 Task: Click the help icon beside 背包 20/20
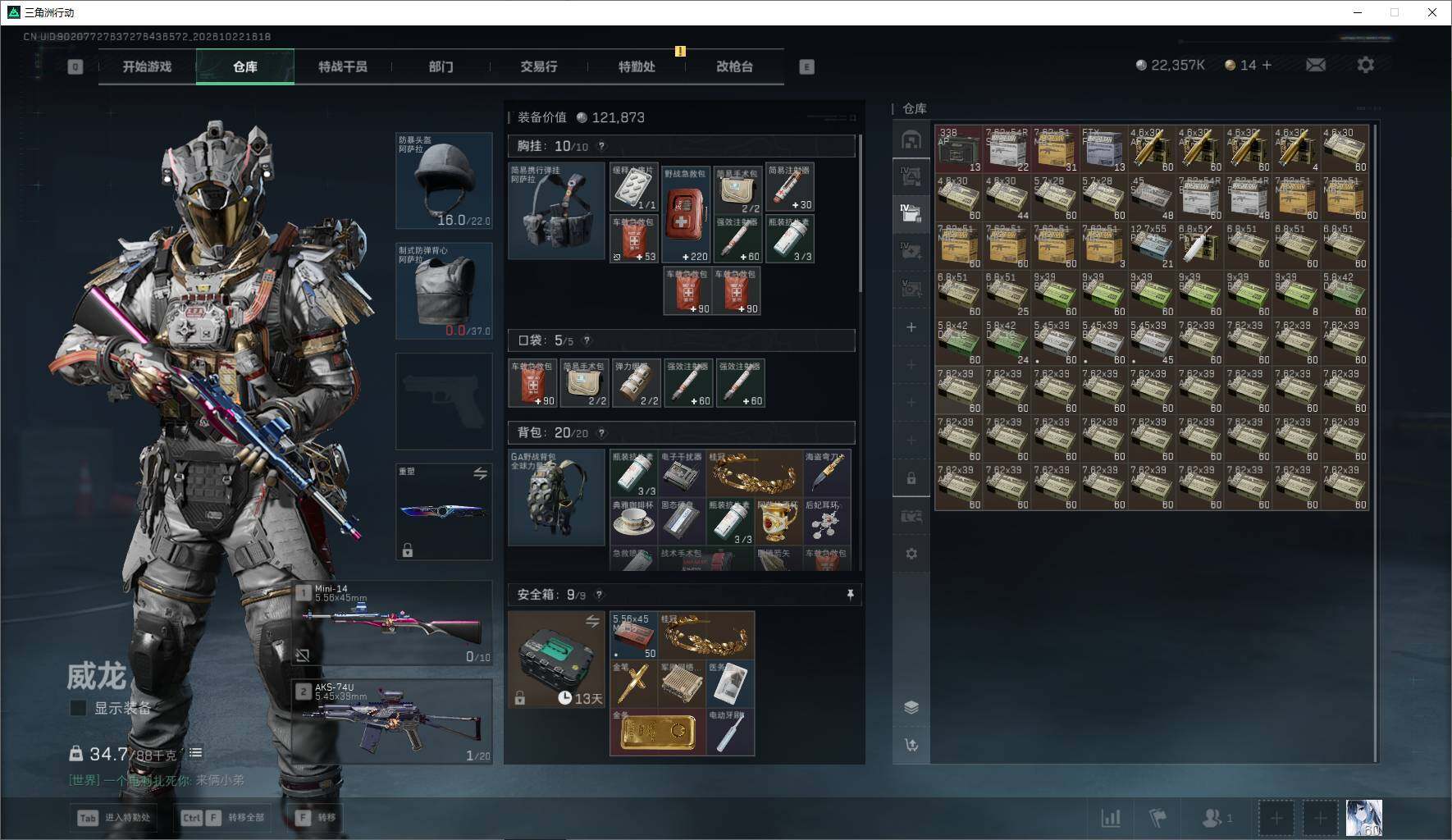pos(601,432)
